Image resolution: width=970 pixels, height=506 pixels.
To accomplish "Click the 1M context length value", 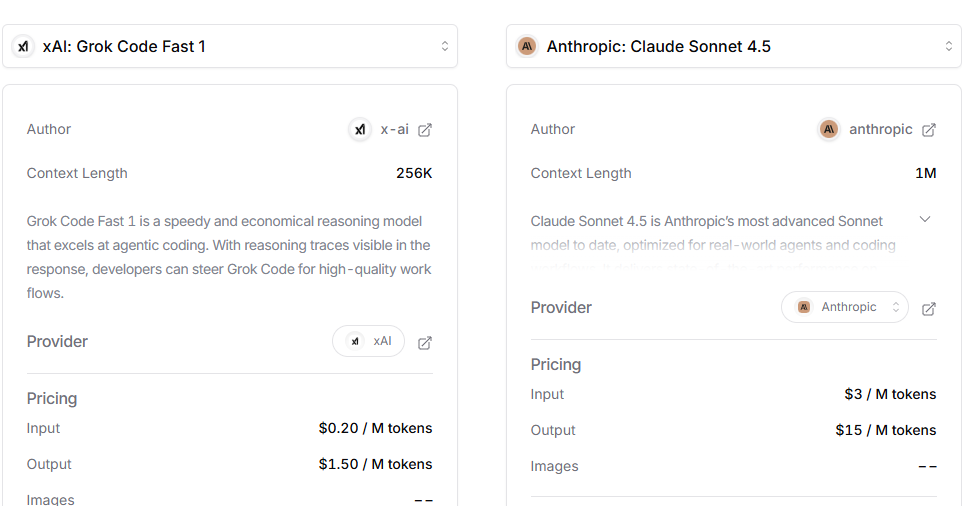I will [925, 174].
